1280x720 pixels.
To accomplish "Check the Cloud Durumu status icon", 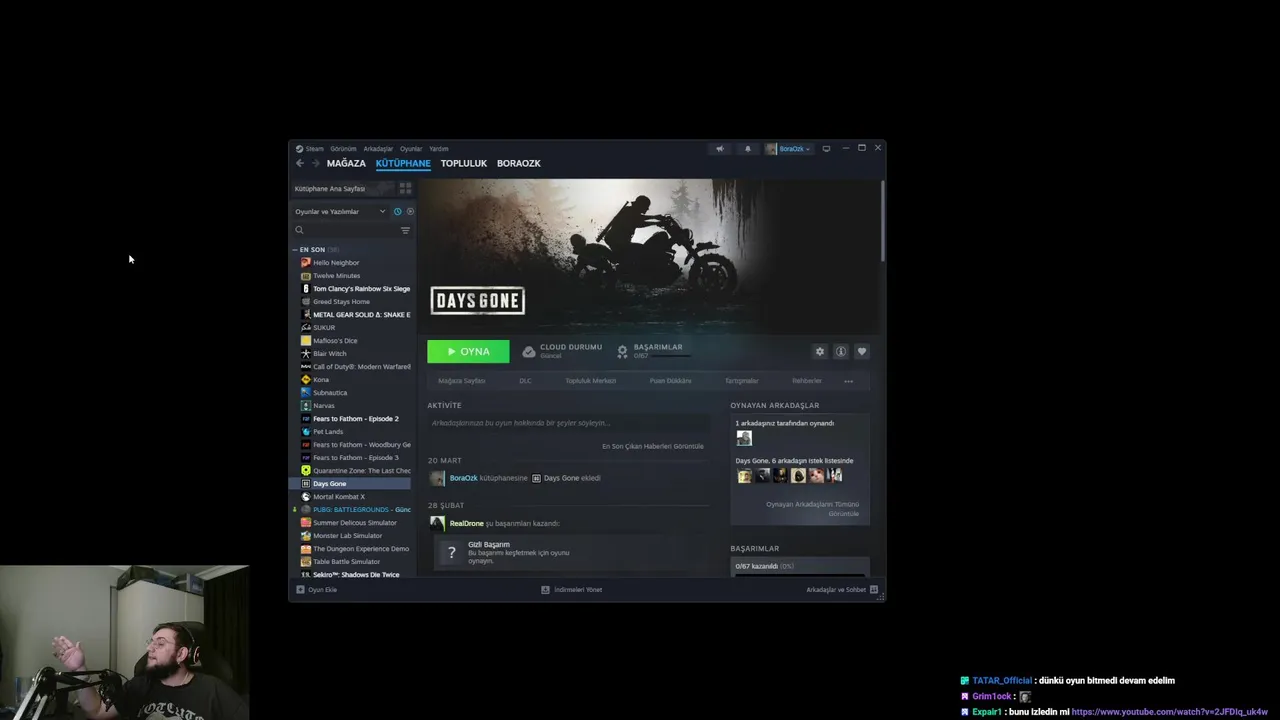I will (x=529, y=352).
